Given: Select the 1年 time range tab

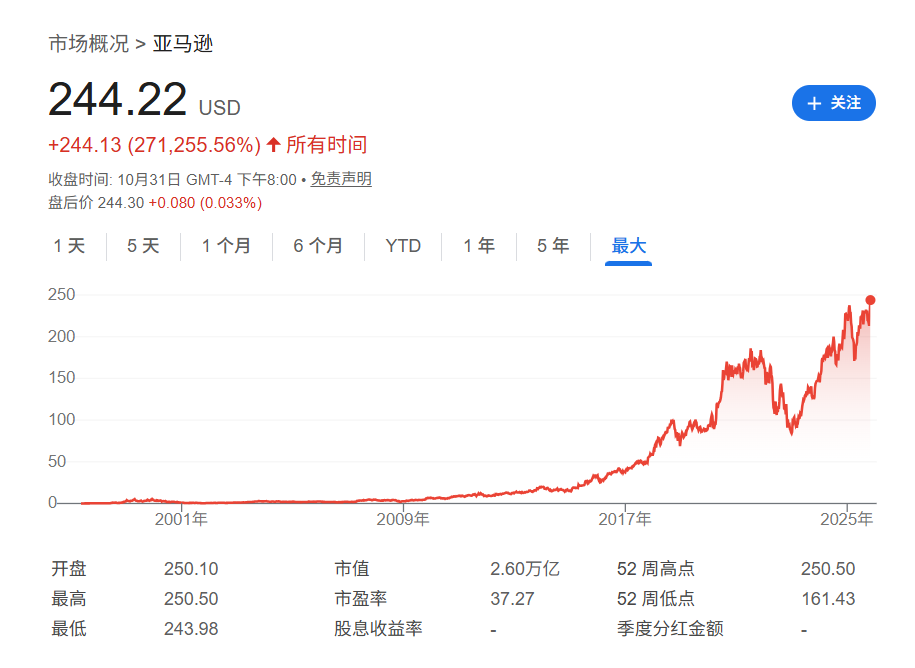Looking at the screenshot, I should 478,245.
